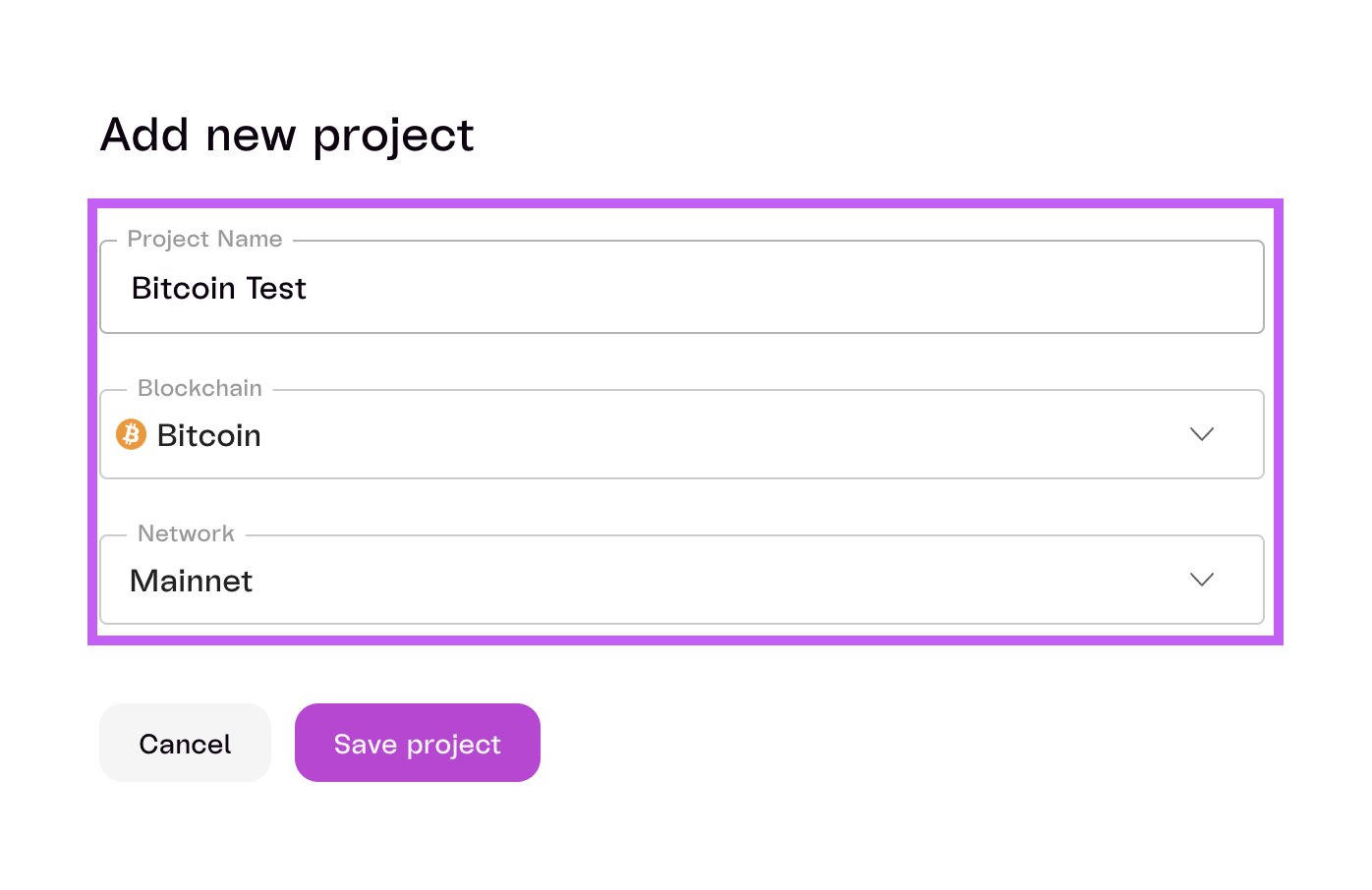Open the Blockchain select box
The image size is (1372, 890).
coord(682,434)
